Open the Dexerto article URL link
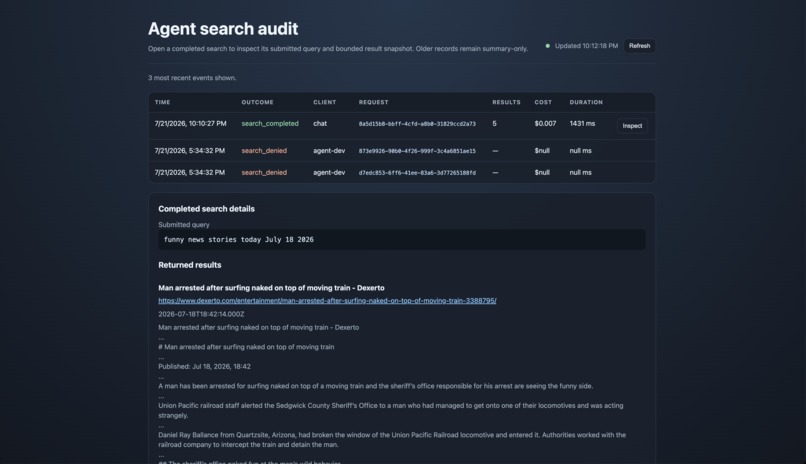This screenshot has width=806, height=464. coord(327,301)
